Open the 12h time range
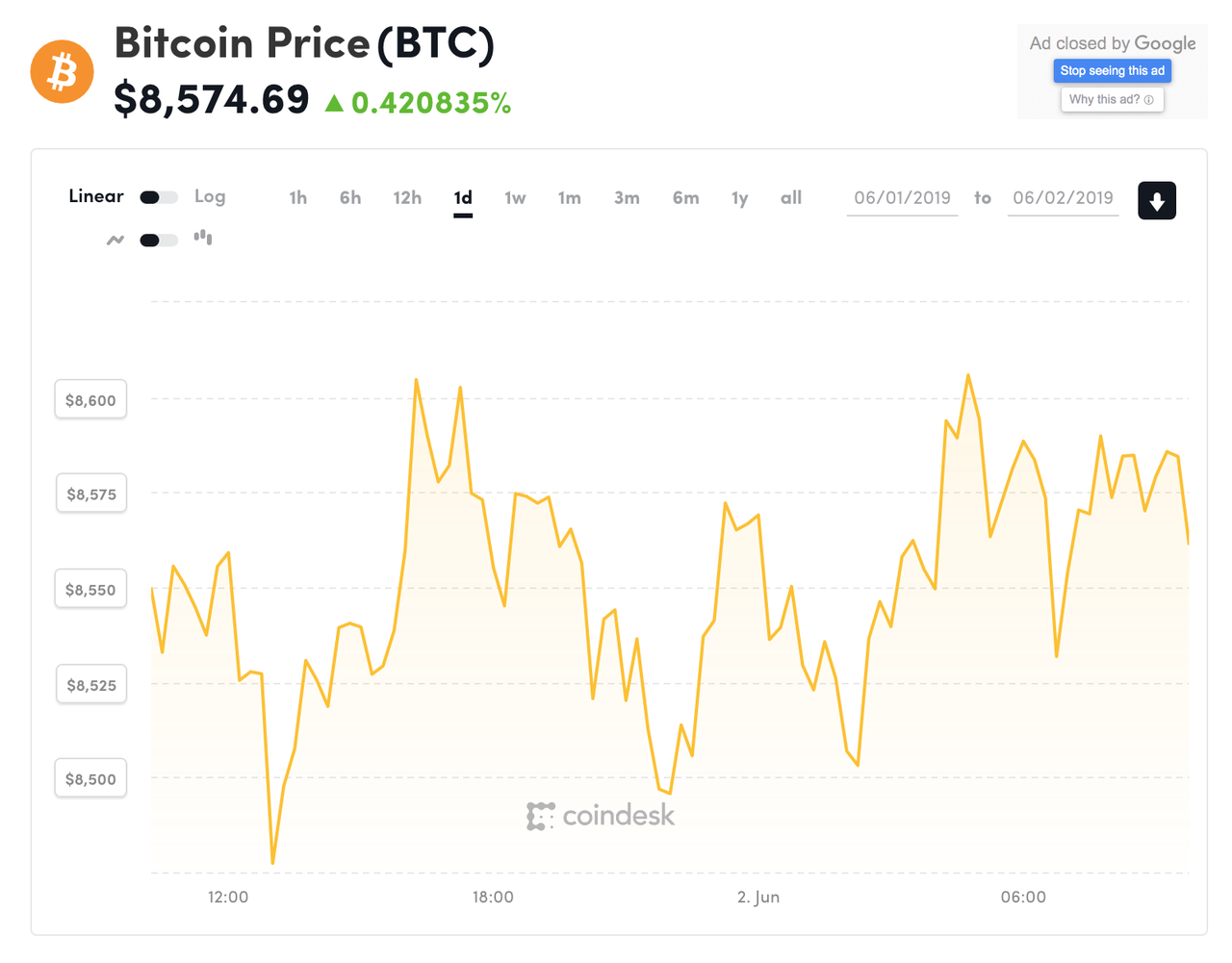 [407, 197]
